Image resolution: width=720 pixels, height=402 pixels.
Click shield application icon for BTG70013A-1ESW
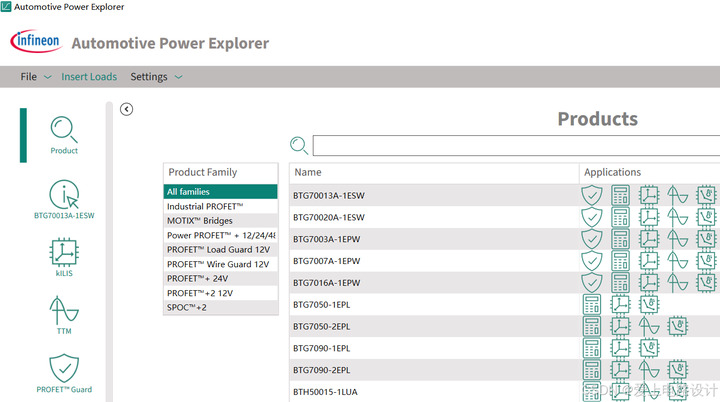coord(592,195)
